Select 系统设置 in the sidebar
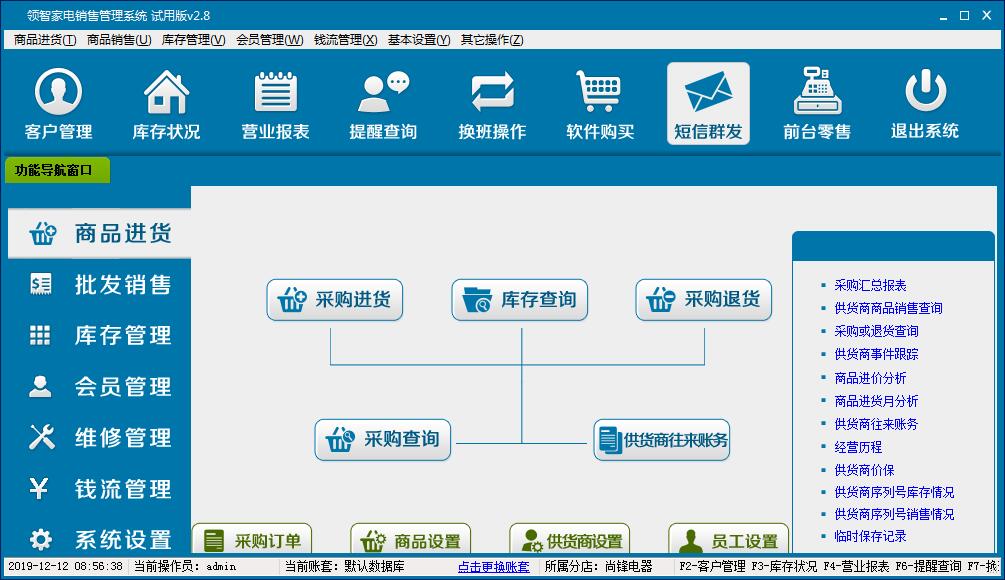This screenshot has width=1005, height=580. point(99,540)
